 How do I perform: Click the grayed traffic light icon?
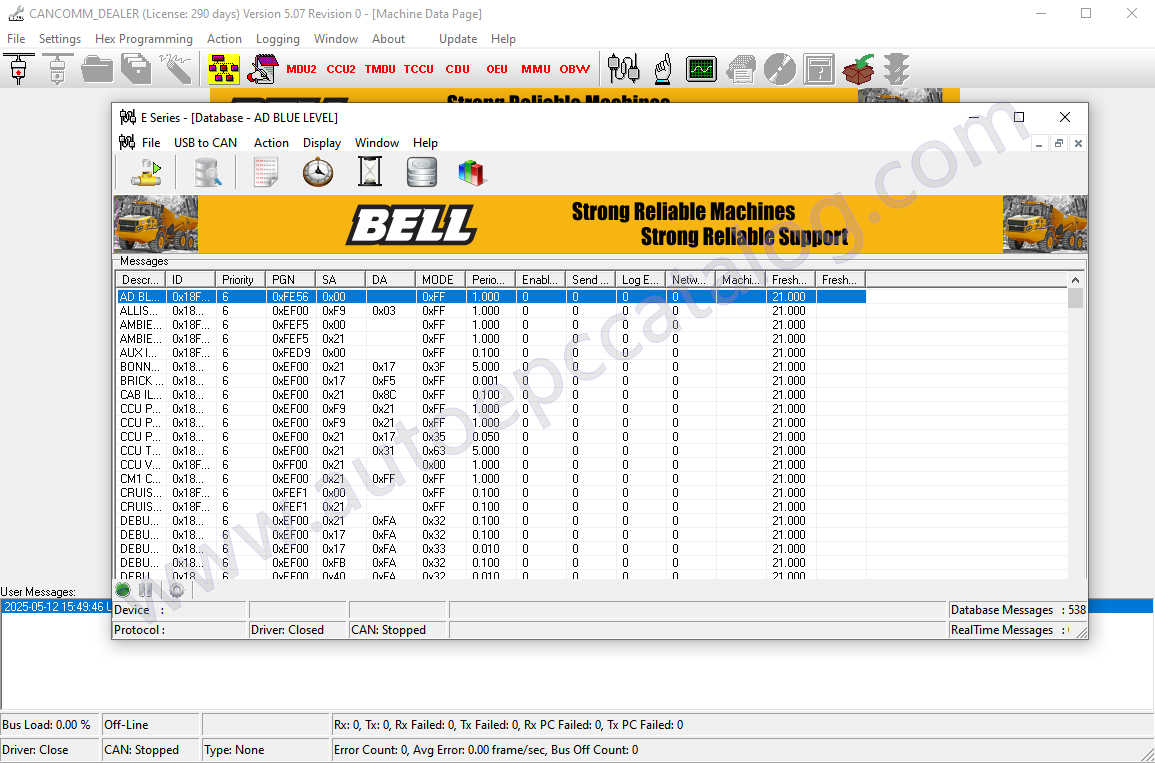[896, 69]
